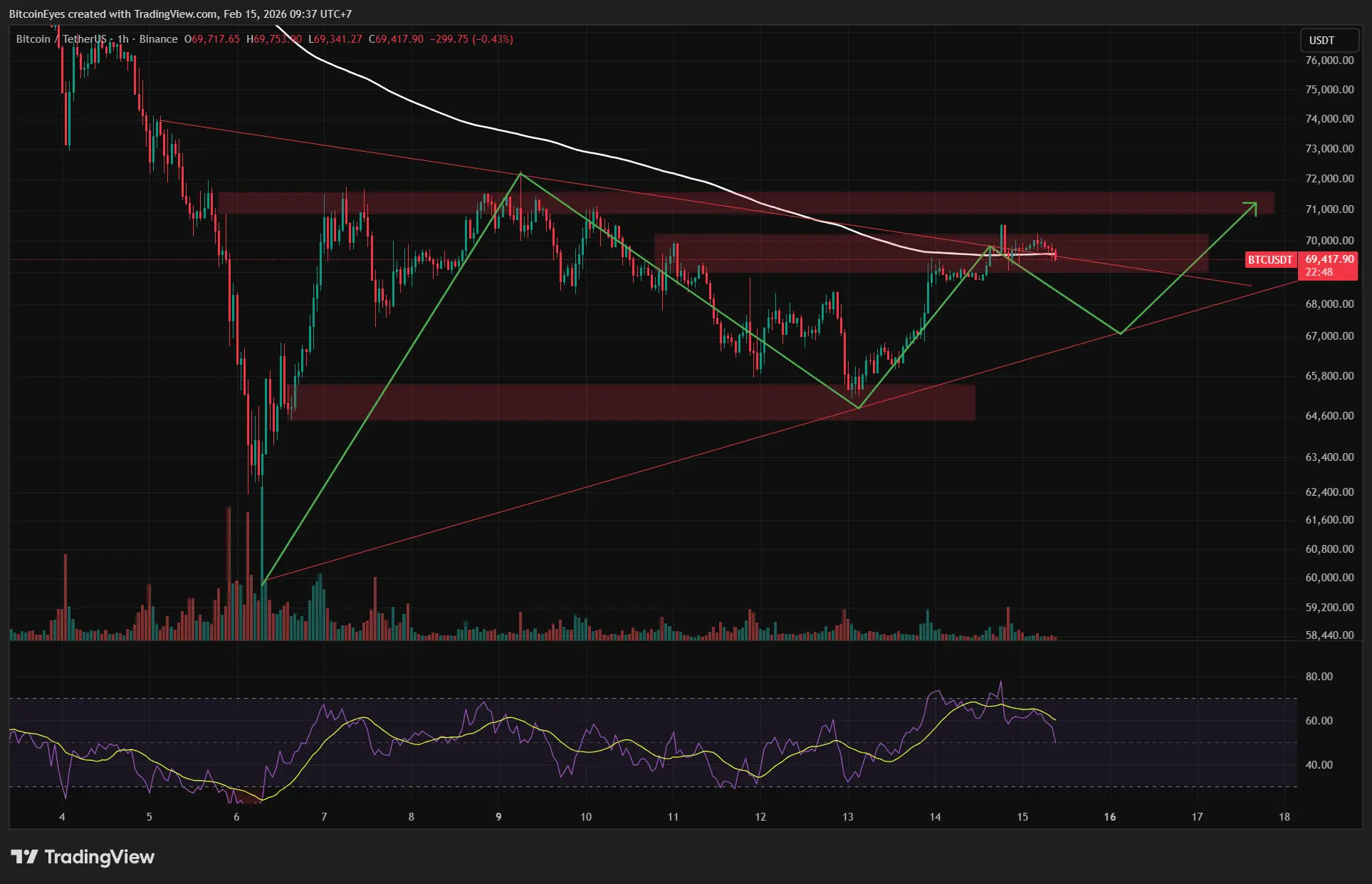Select the white moving average line
Viewport: 1372px width, 884px height.
(x=498, y=130)
